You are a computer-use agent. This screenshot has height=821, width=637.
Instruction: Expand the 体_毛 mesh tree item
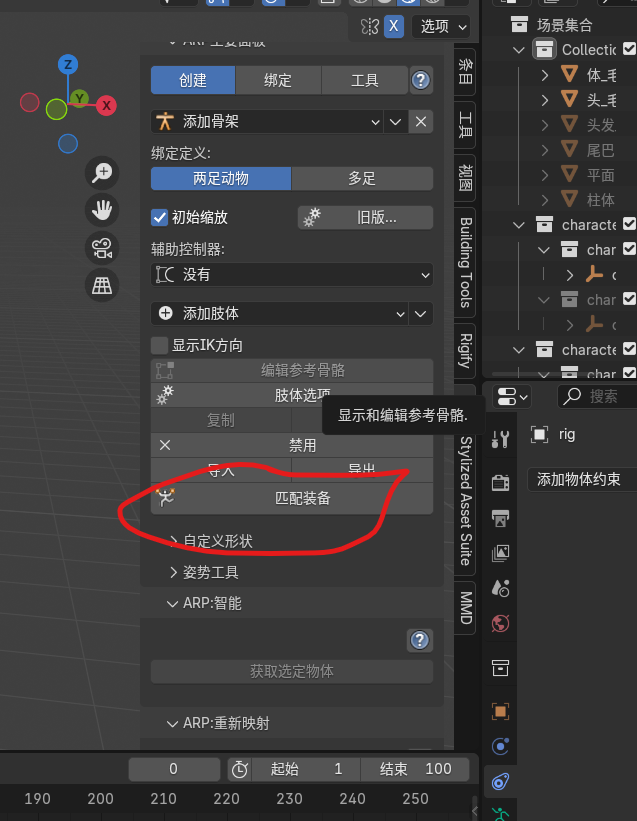(545, 75)
